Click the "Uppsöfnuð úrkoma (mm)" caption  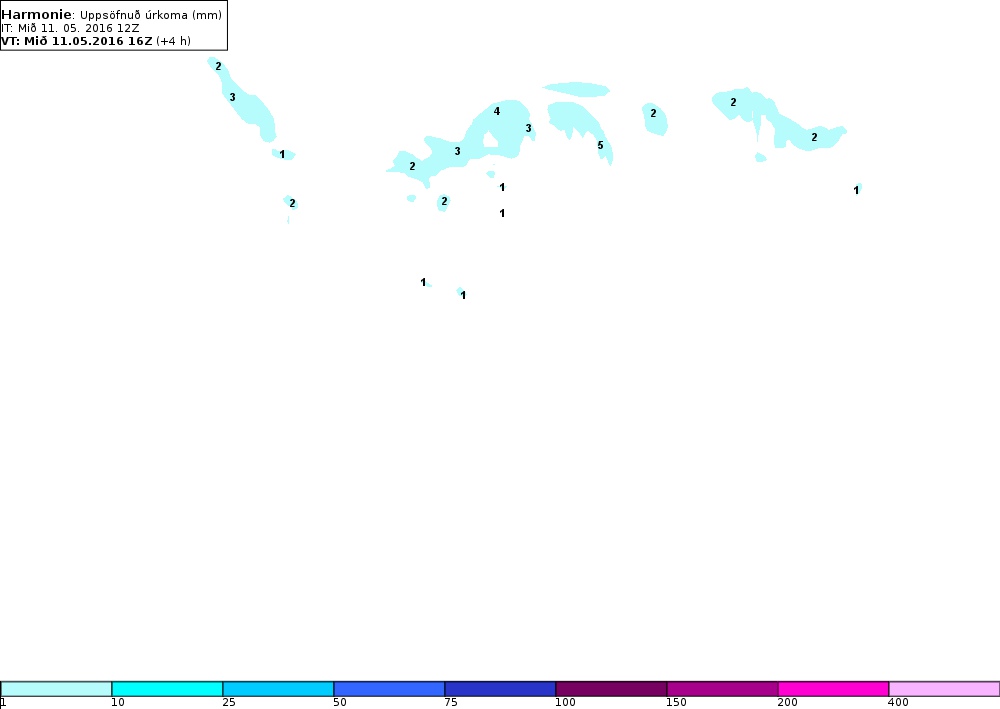tap(151, 15)
